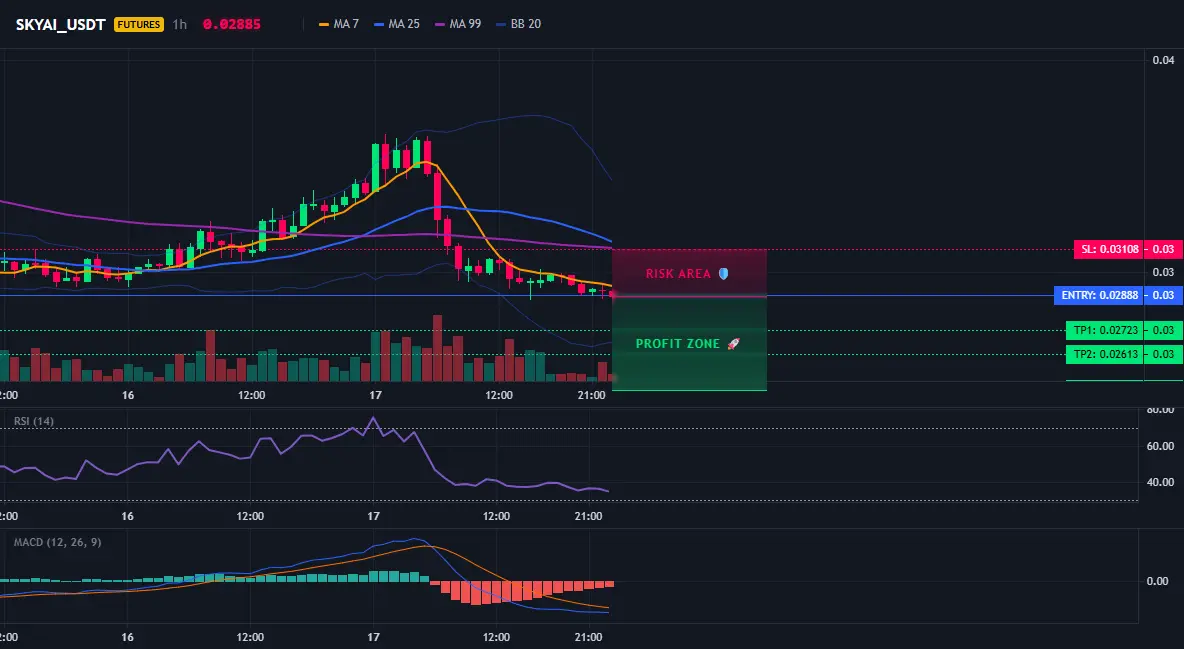Viewport: 1184px width, 649px height.
Task: Click the 60.00 RSI axis label
Action: pos(1161,446)
